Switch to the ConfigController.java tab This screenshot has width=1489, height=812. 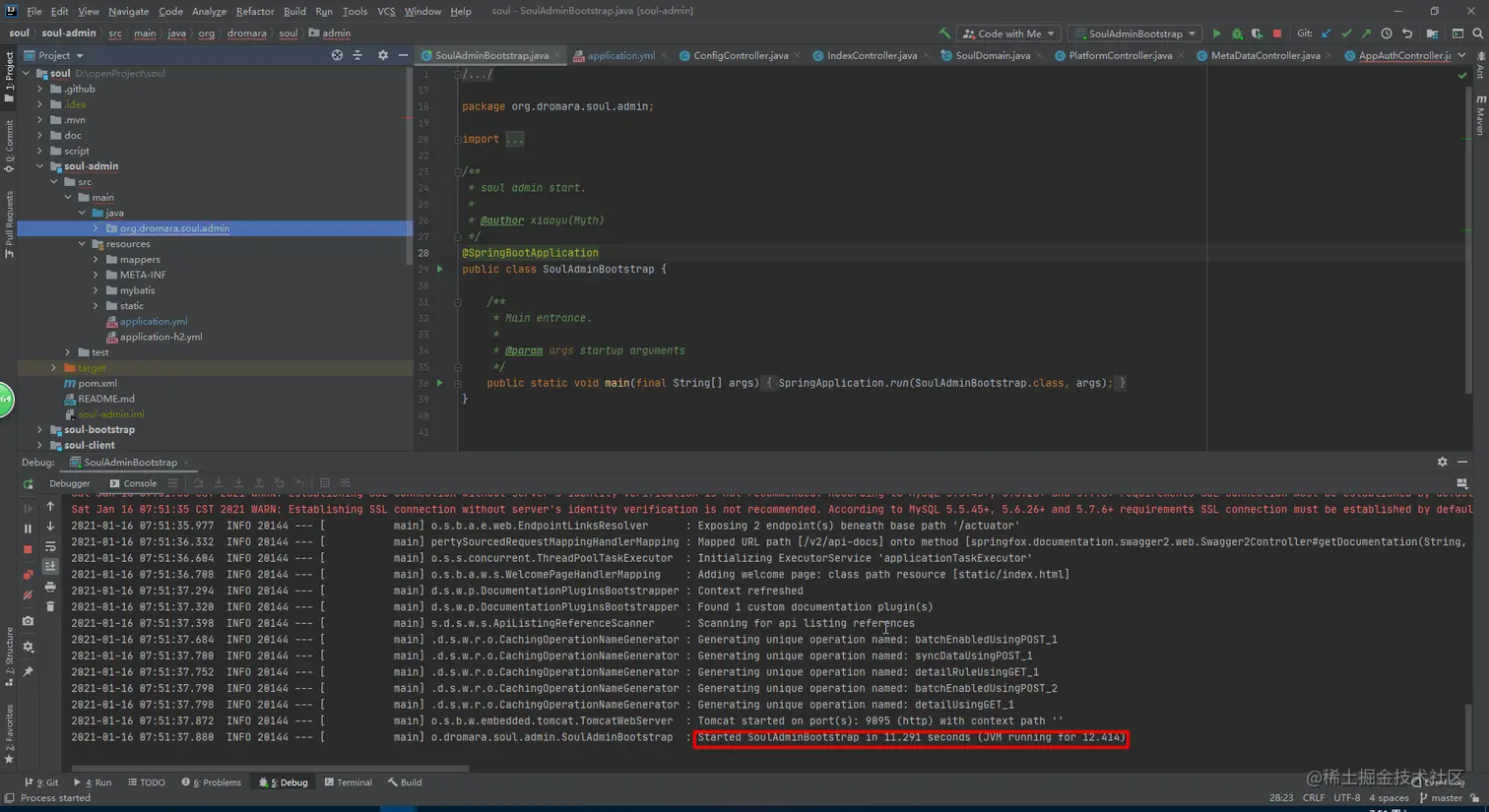pyautogui.click(x=741, y=55)
